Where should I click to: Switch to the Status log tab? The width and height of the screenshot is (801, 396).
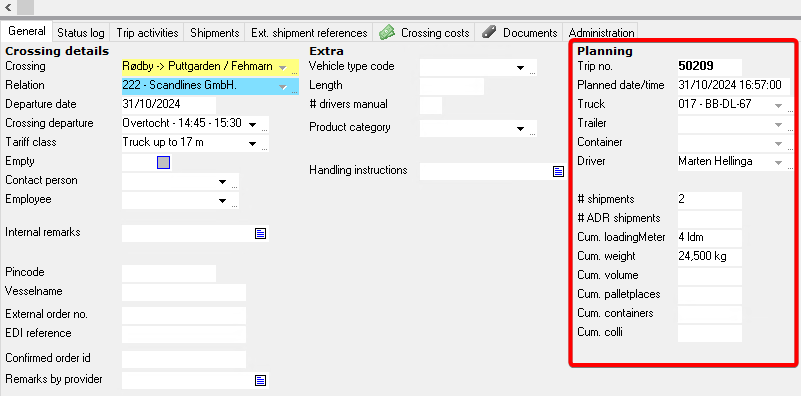pyautogui.click(x=81, y=33)
